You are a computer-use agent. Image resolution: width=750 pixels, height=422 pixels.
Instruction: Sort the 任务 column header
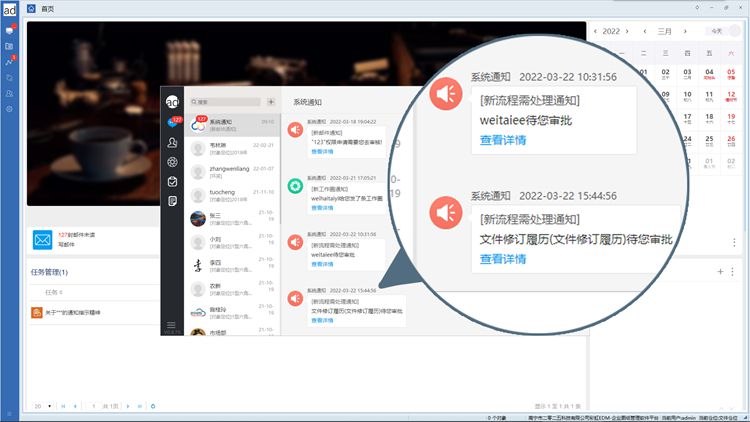tap(54, 292)
